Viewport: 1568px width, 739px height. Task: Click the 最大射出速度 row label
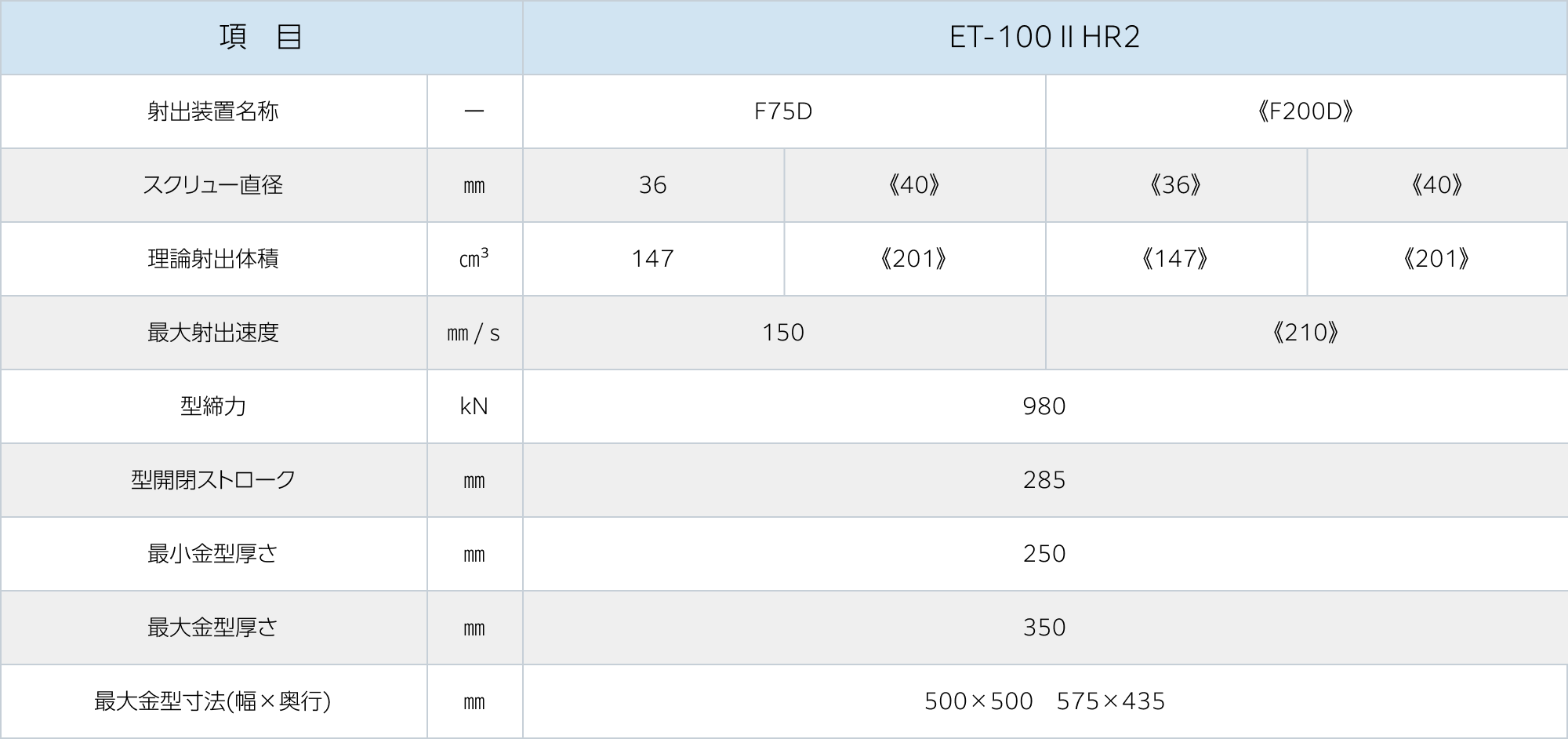click(213, 333)
